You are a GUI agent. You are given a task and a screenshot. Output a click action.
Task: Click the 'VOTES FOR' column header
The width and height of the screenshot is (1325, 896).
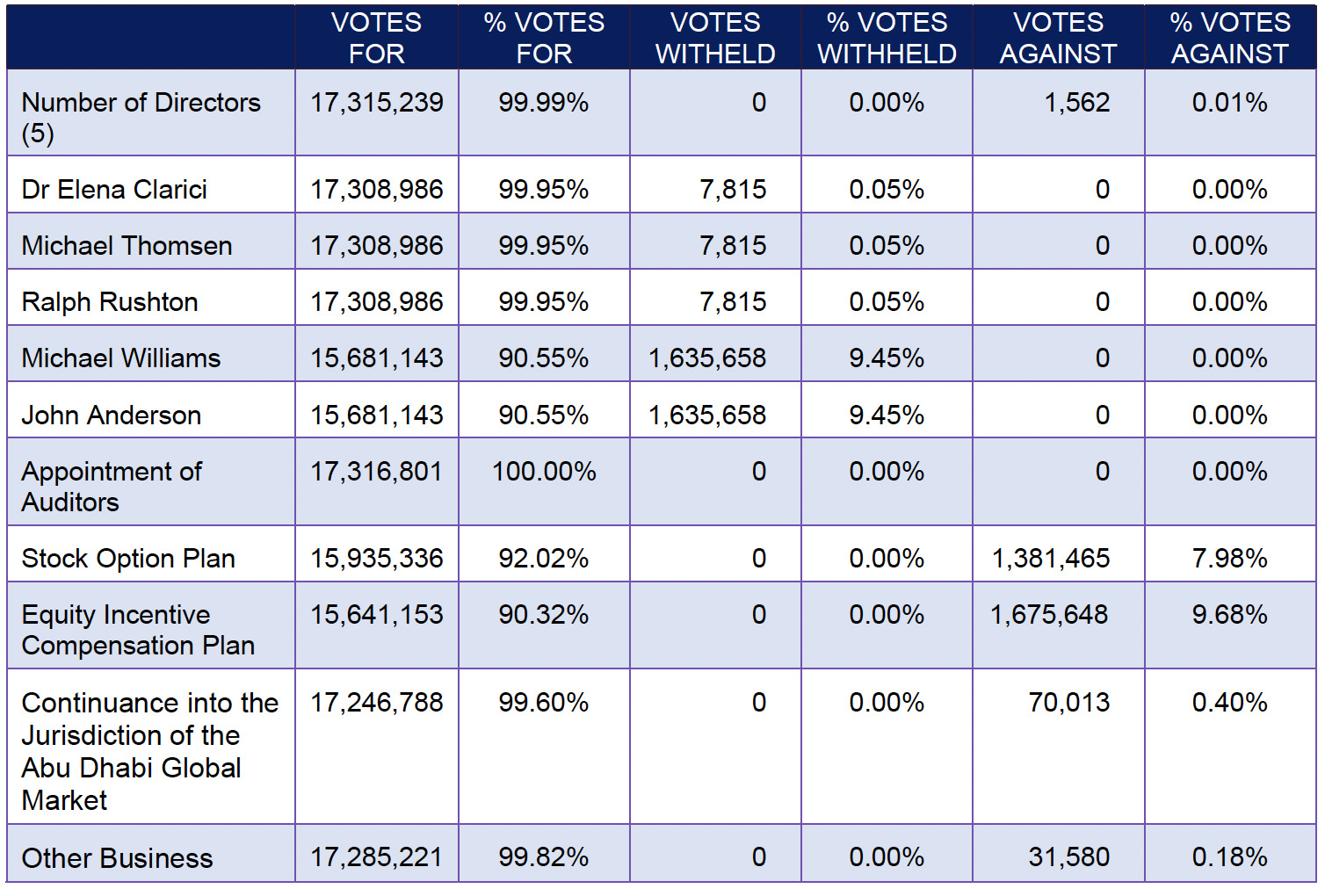[376, 38]
